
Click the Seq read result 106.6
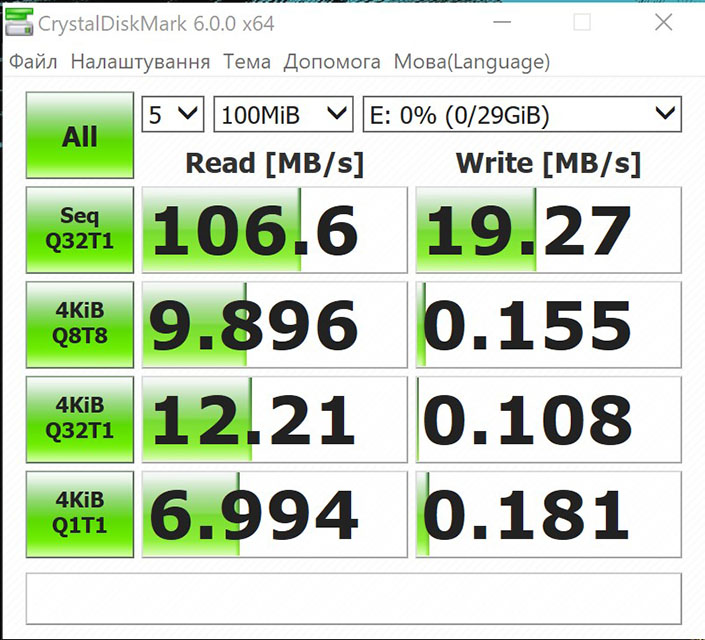pos(275,230)
